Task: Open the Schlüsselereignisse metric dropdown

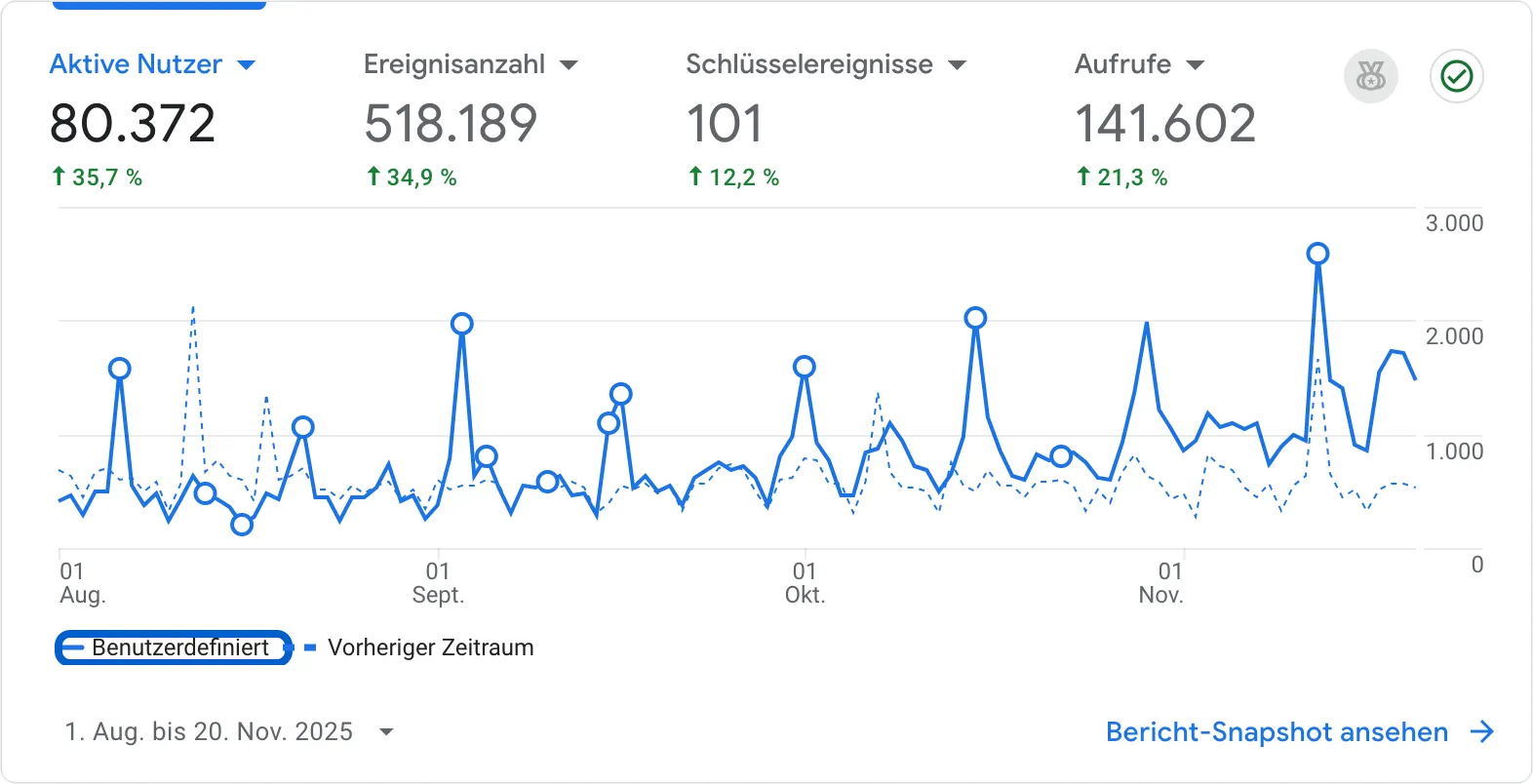Action: 957,64
